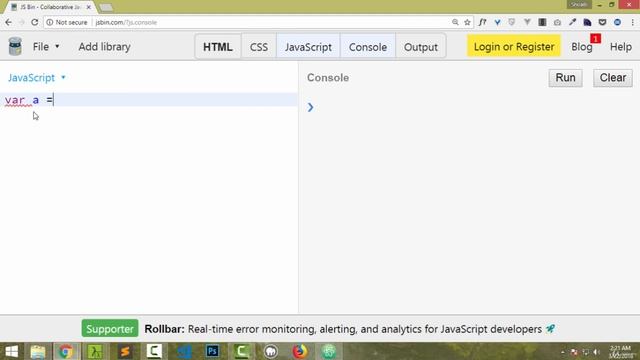Click the Clear console button
This screenshot has width=640, height=360.
(x=613, y=78)
